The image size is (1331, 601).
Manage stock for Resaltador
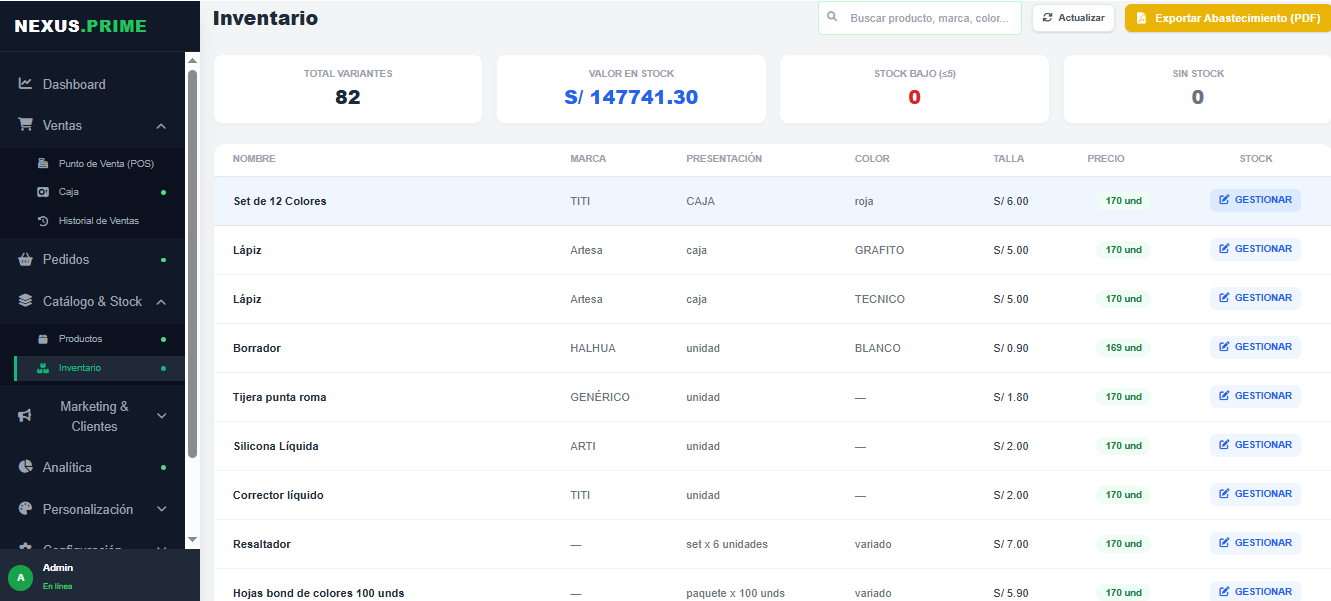pyautogui.click(x=1255, y=543)
